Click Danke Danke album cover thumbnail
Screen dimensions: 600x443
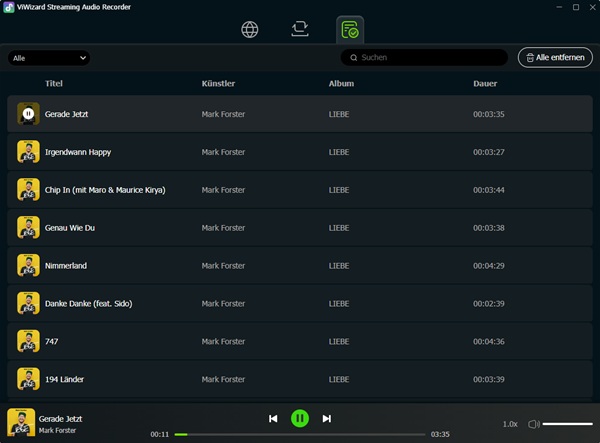click(x=28, y=303)
